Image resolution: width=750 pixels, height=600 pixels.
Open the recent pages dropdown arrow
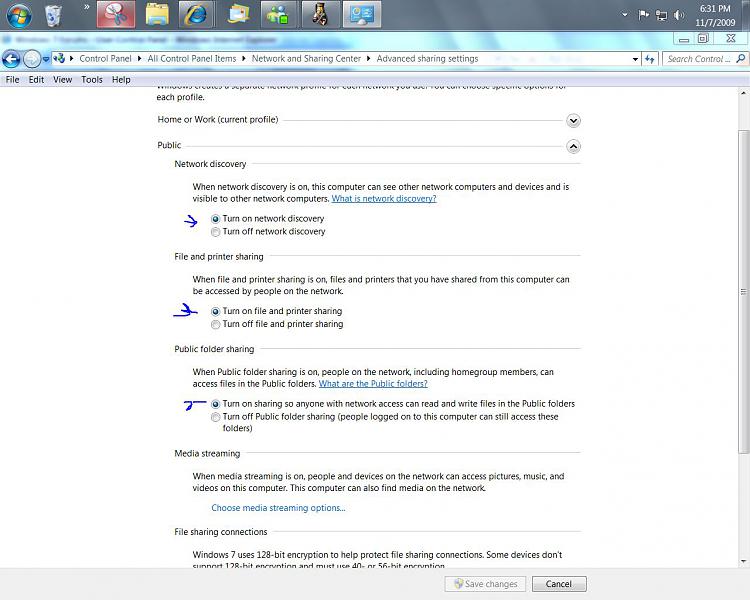point(46,59)
